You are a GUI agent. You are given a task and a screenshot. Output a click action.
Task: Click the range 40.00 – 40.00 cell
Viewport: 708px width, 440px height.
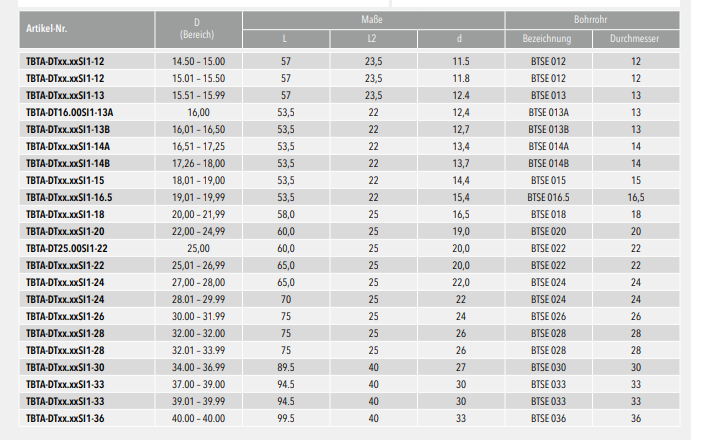point(198,418)
